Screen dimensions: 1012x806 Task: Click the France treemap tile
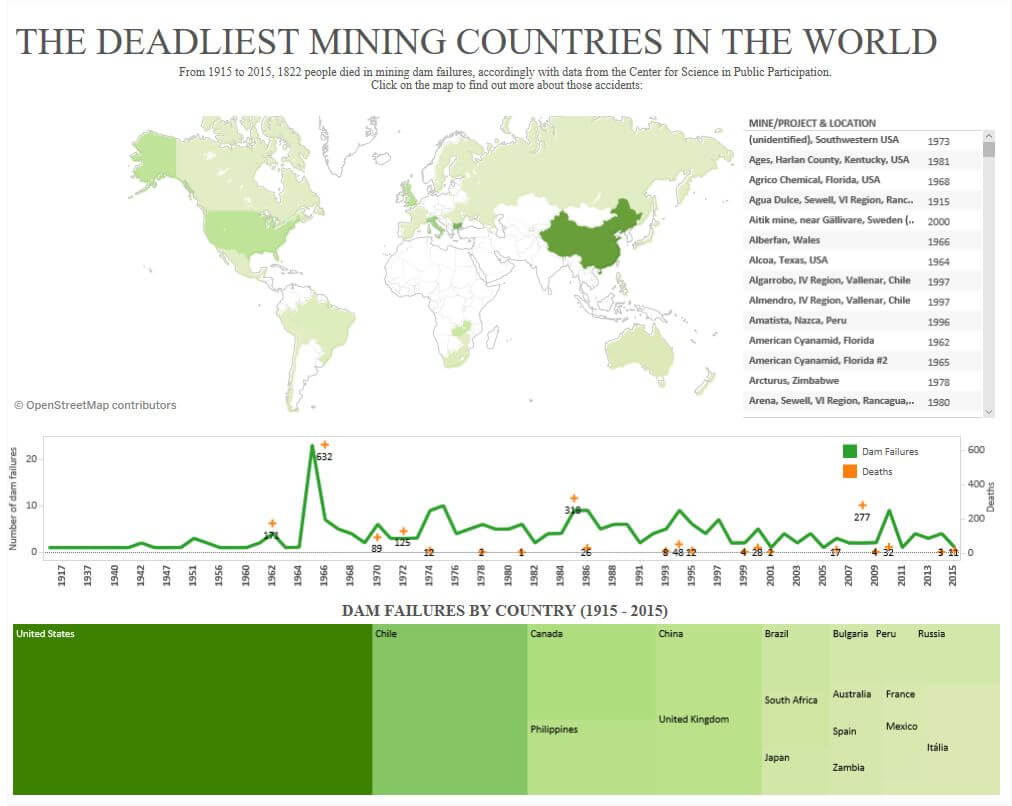point(903,700)
